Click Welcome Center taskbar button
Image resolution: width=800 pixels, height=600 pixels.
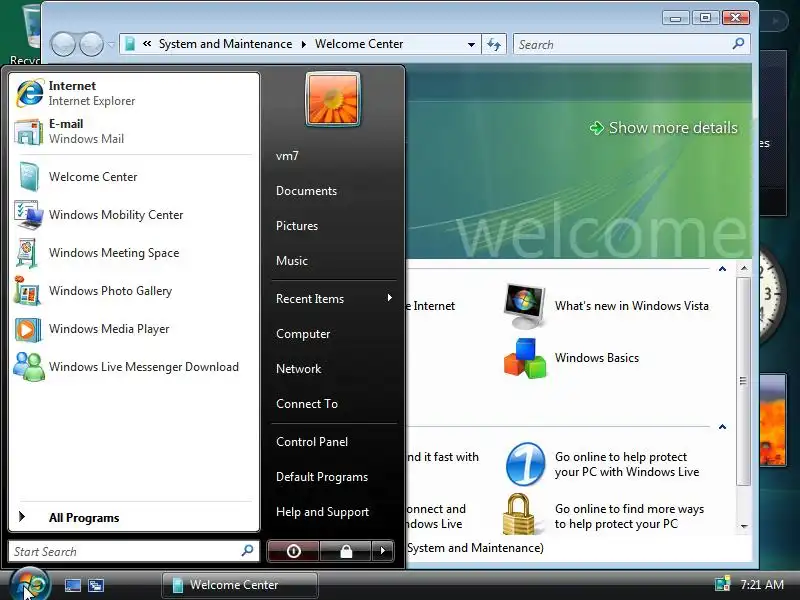240,585
